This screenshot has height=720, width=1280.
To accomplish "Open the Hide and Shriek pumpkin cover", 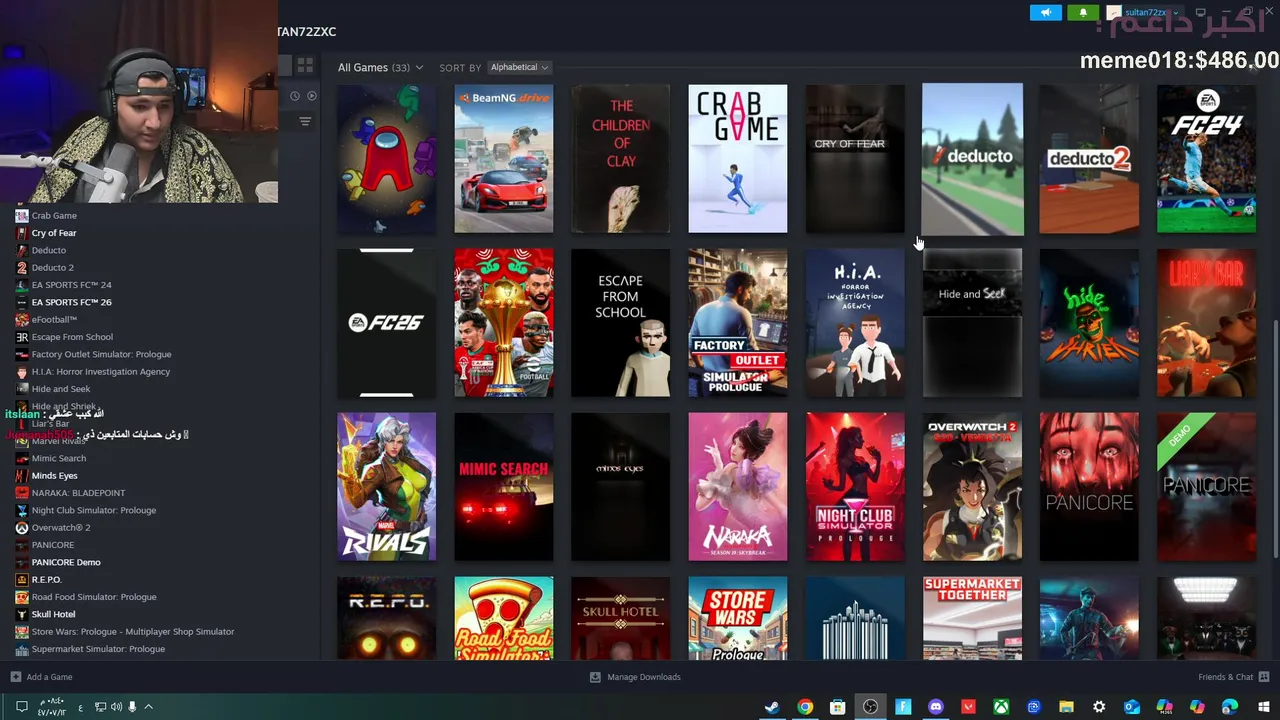I will [x=1089, y=322].
